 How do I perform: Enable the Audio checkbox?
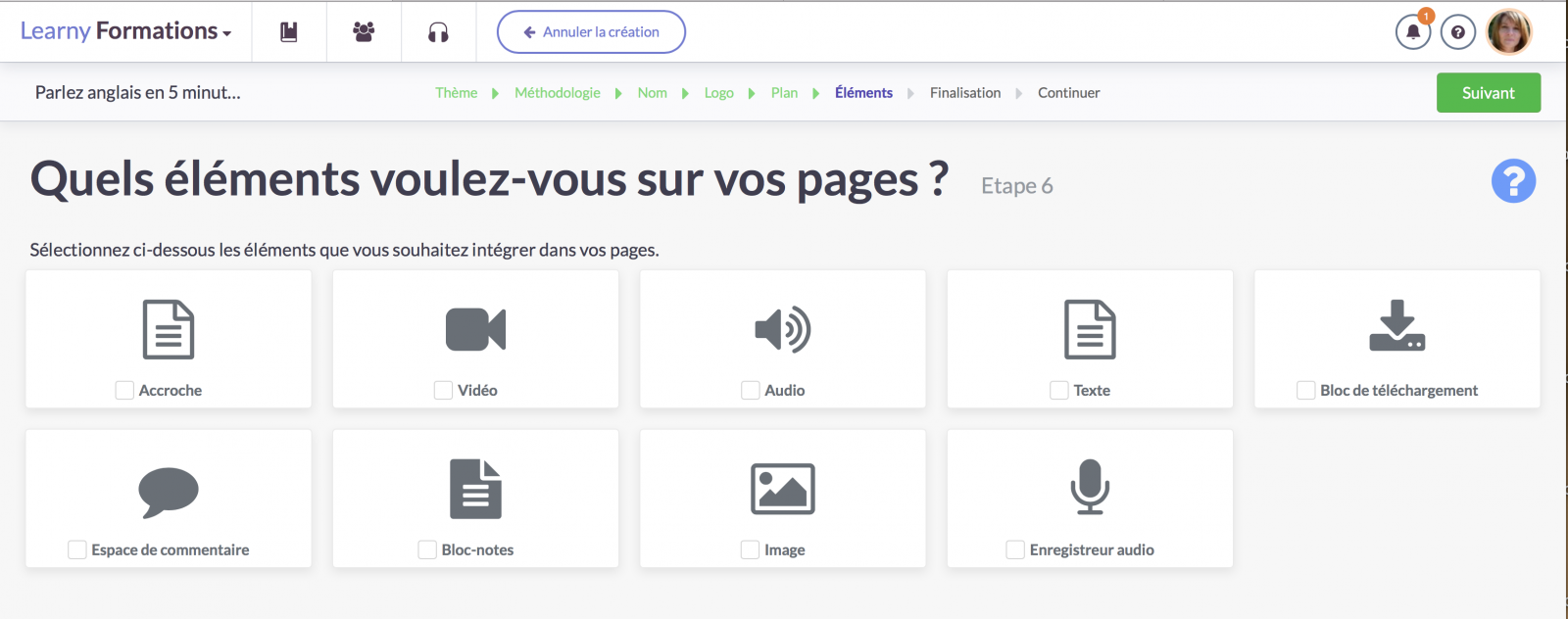coord(751,390)
